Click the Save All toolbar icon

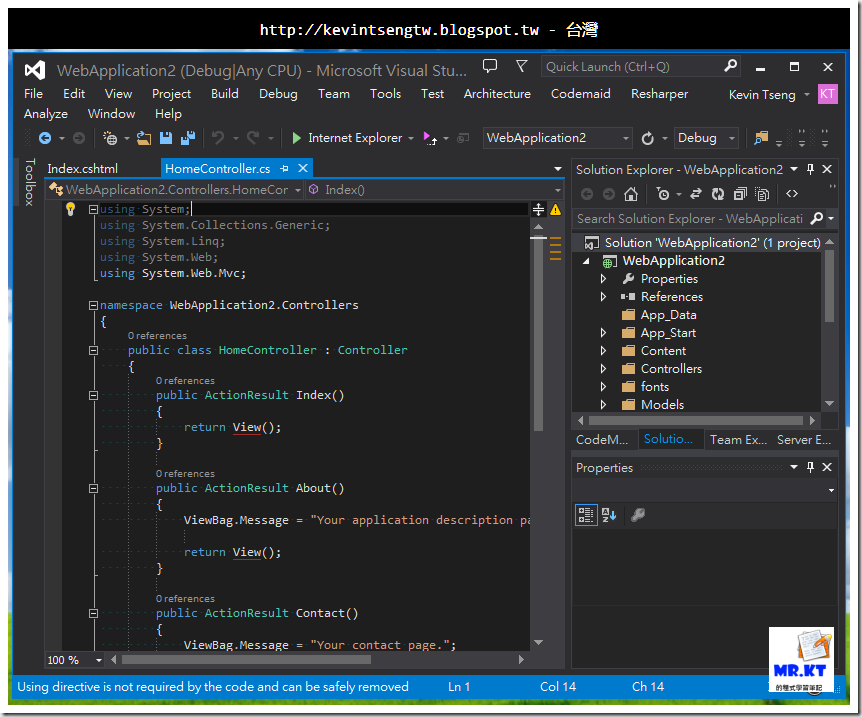coord(188,138)
